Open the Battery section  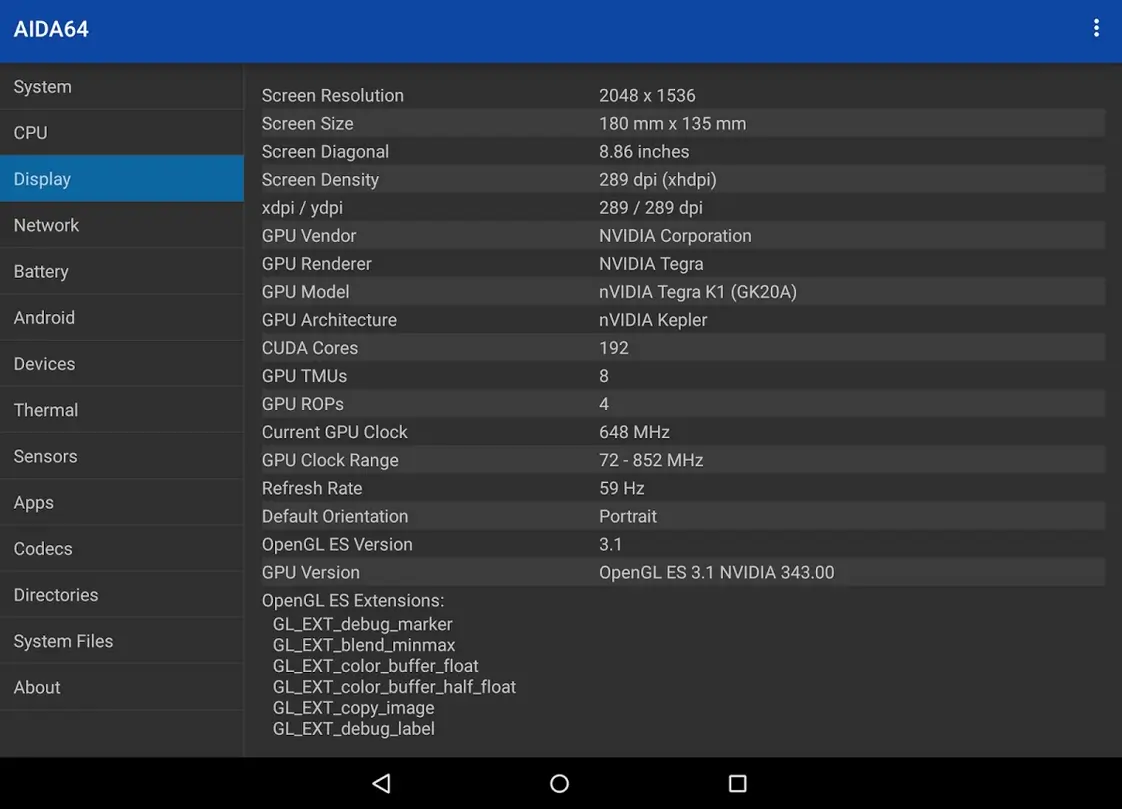coord(122,271)
